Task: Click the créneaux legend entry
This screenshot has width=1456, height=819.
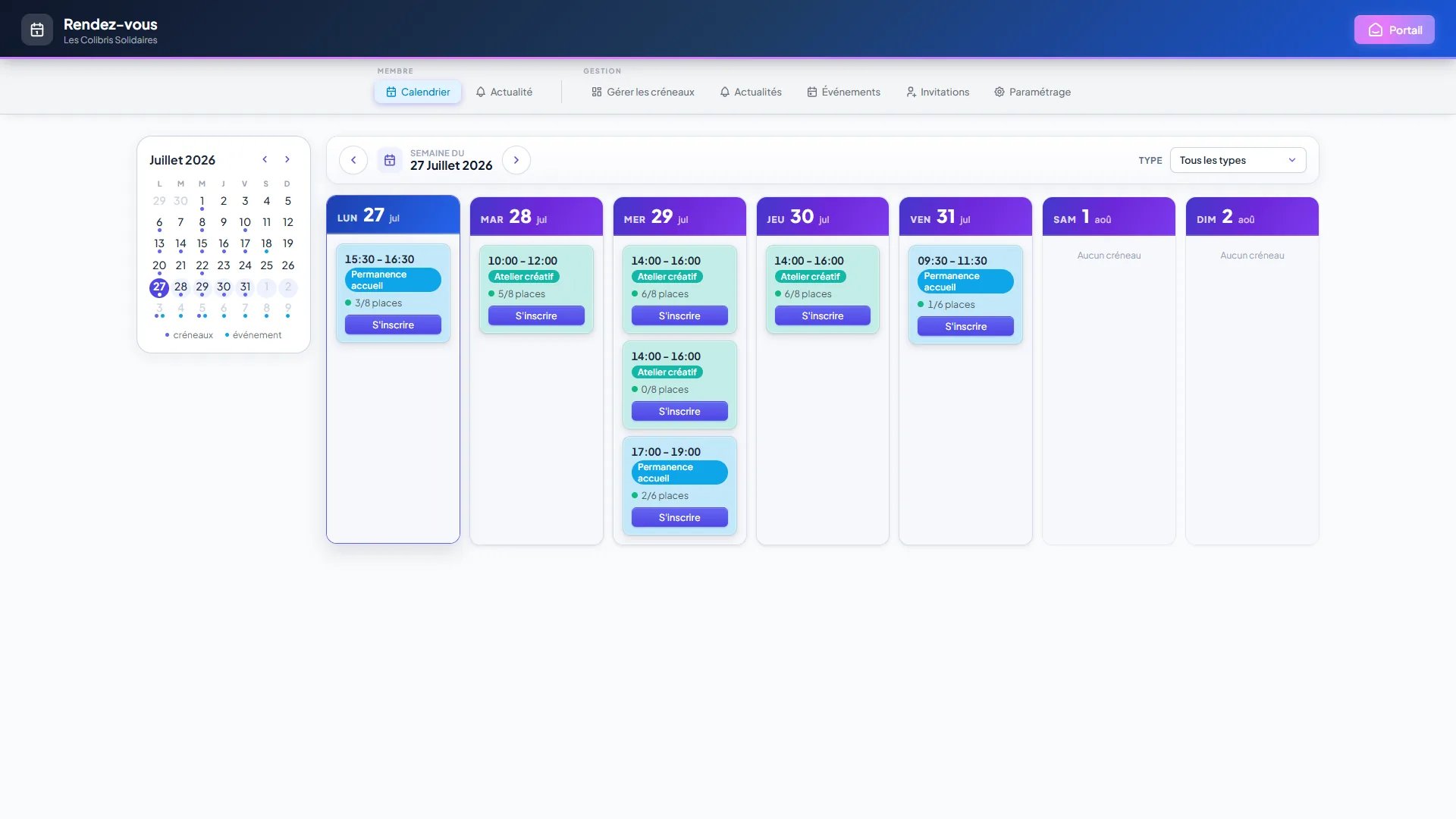Action: (189, 335)
